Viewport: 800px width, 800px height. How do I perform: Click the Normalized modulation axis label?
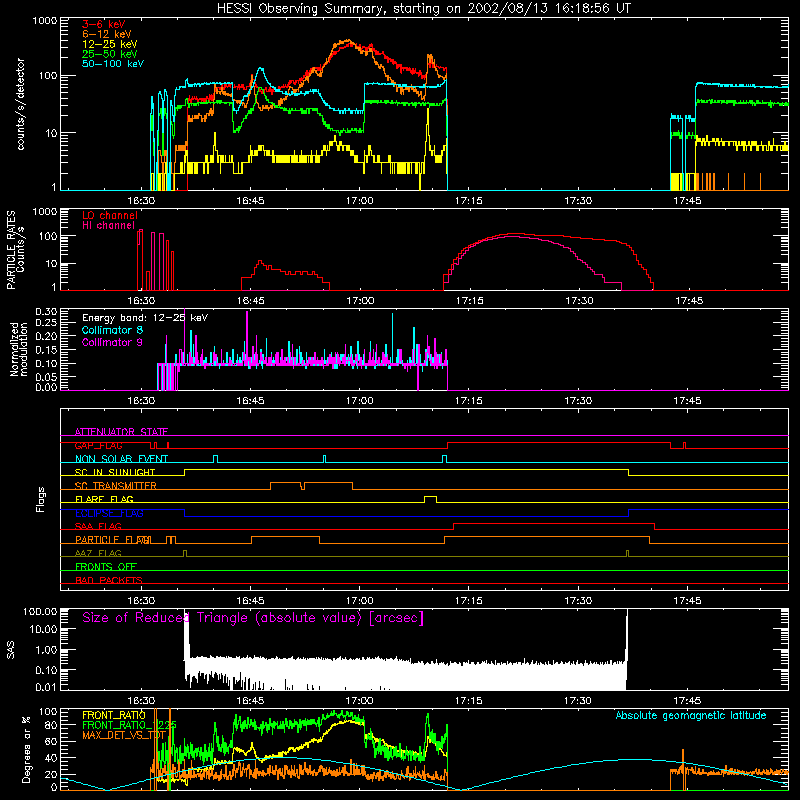(19, 349)
